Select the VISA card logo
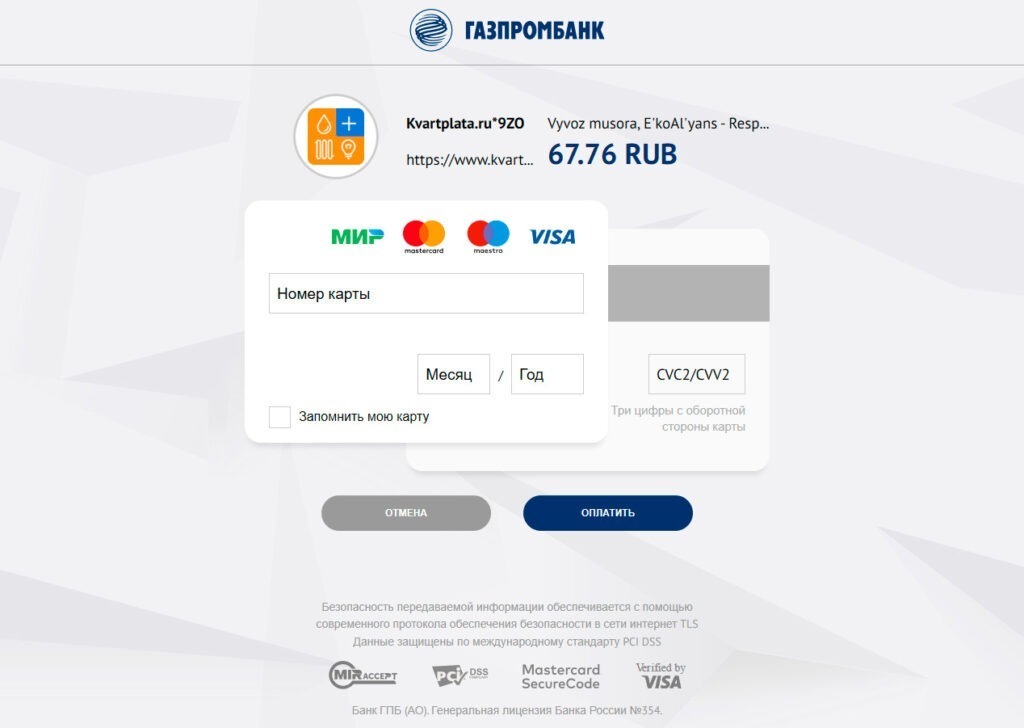The image size is (1024, 728). coord(552,236)
